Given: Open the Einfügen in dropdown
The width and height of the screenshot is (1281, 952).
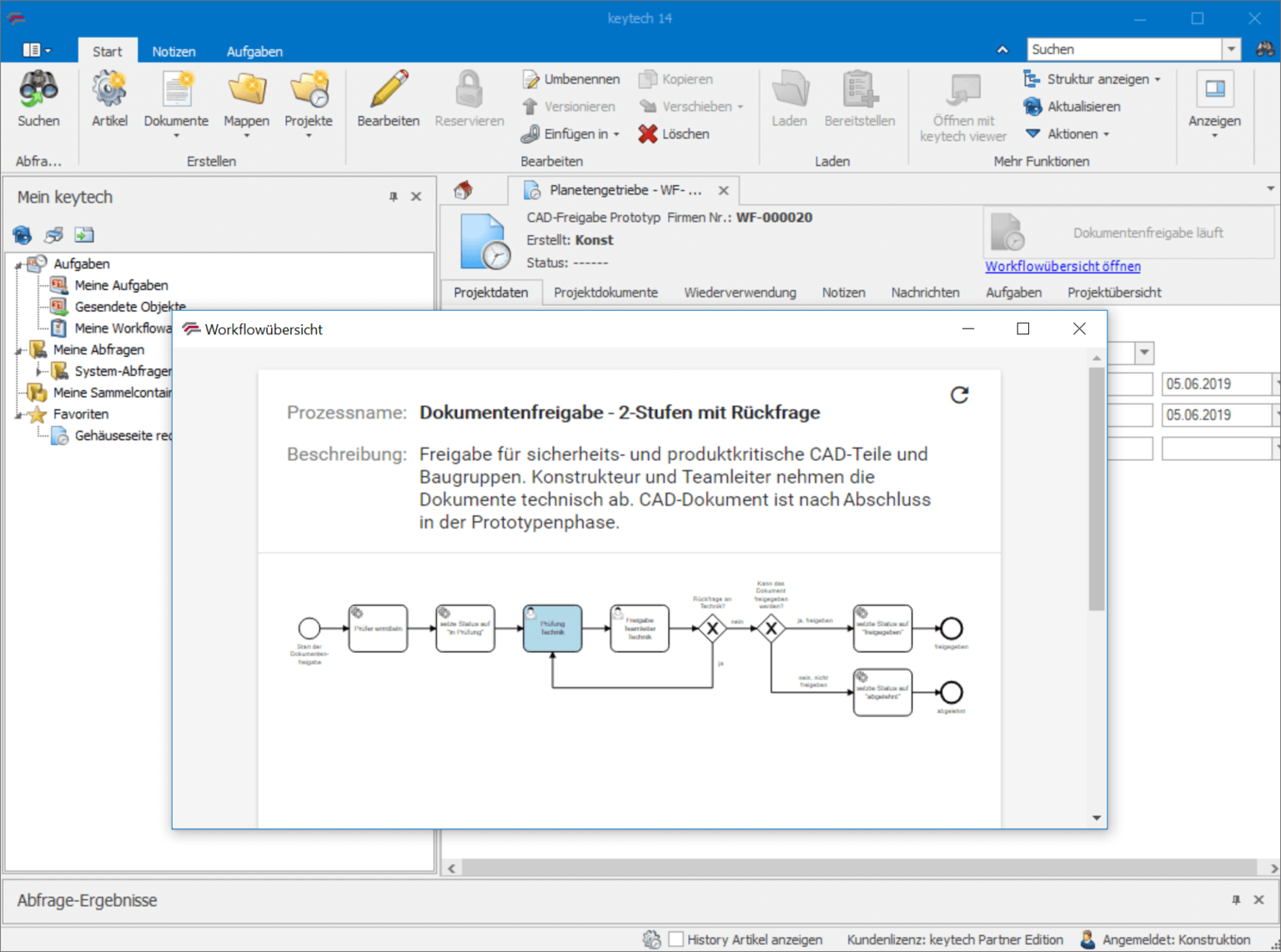Looking at the screenshot, I should pos(616,134).
